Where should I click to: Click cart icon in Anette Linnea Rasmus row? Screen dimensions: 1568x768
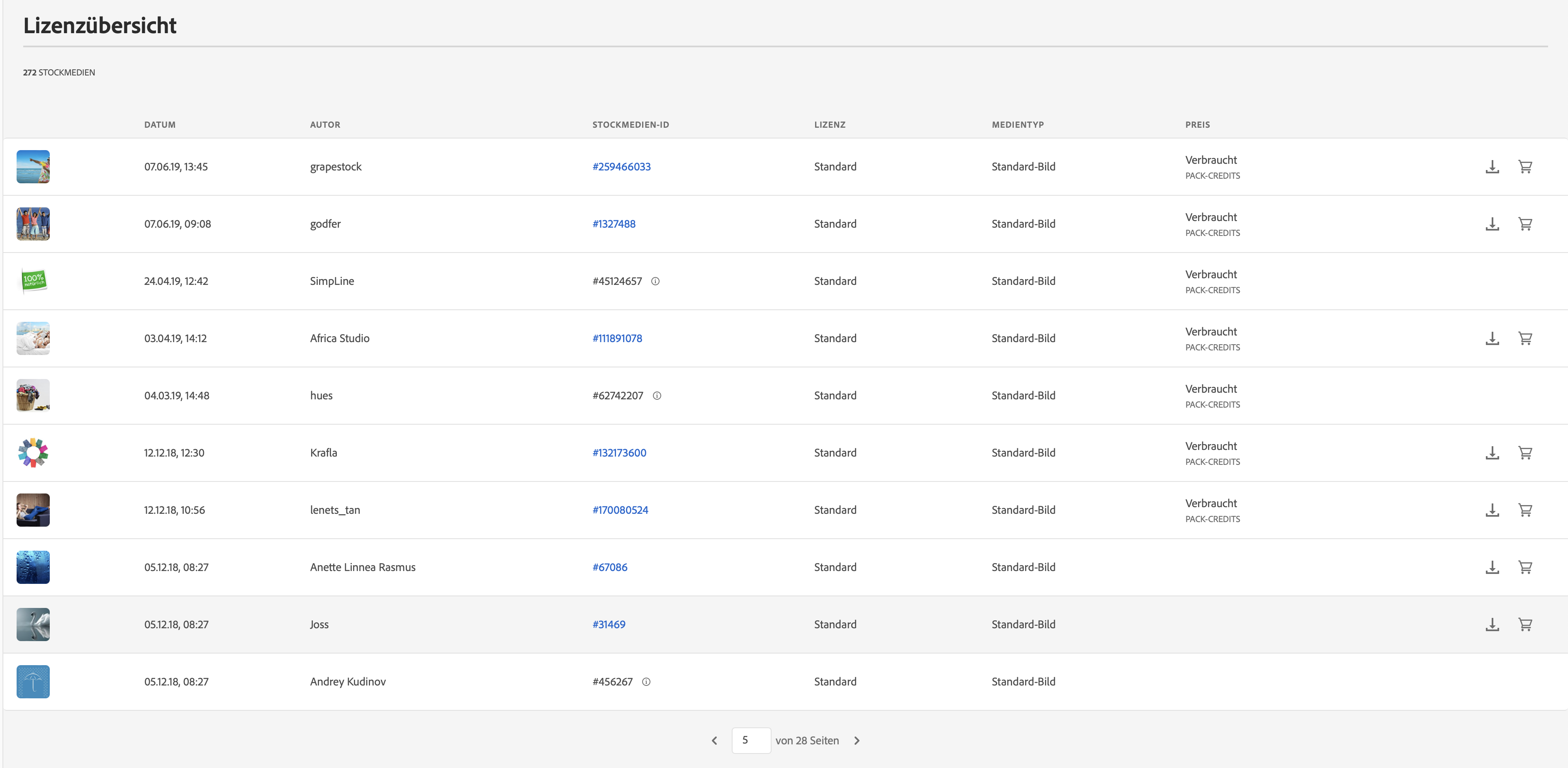(x=1525, y=567)
